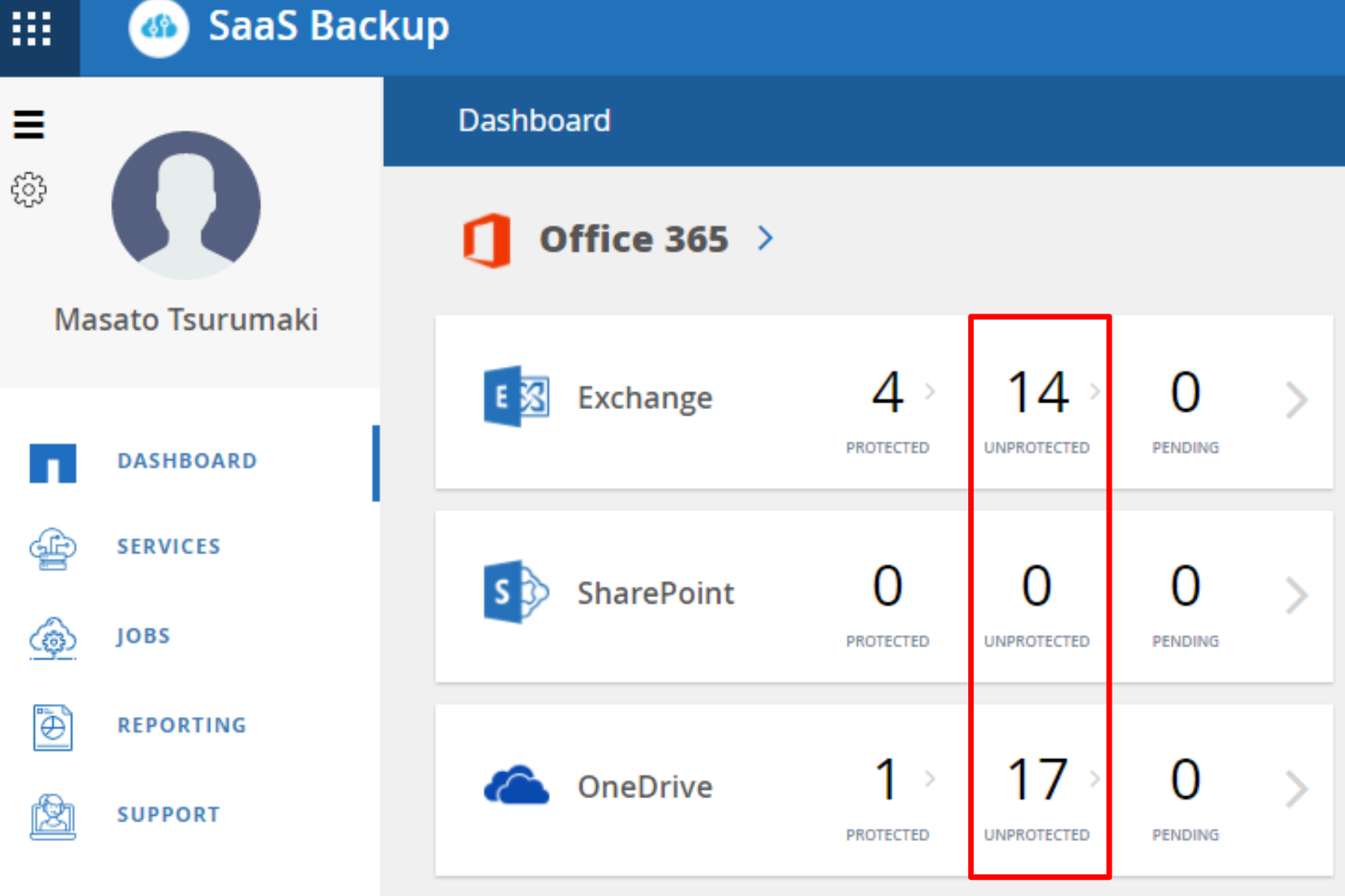This screenshot has width=1345, height=896.
Task: Click the Services cloud icon
Action: click(53, 548)
